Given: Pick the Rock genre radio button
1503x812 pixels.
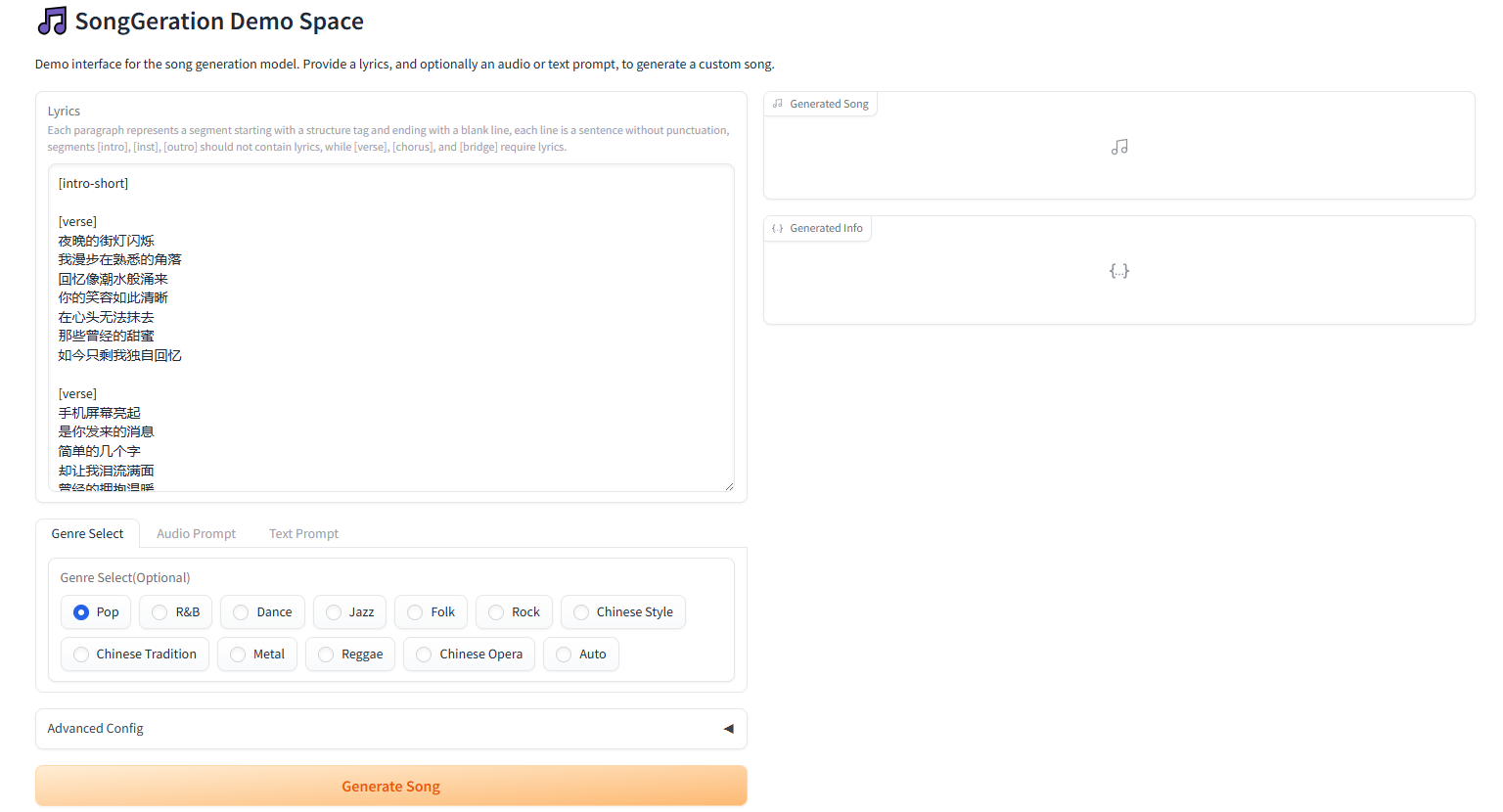Looking at the screenshot, I should point(496,612).
